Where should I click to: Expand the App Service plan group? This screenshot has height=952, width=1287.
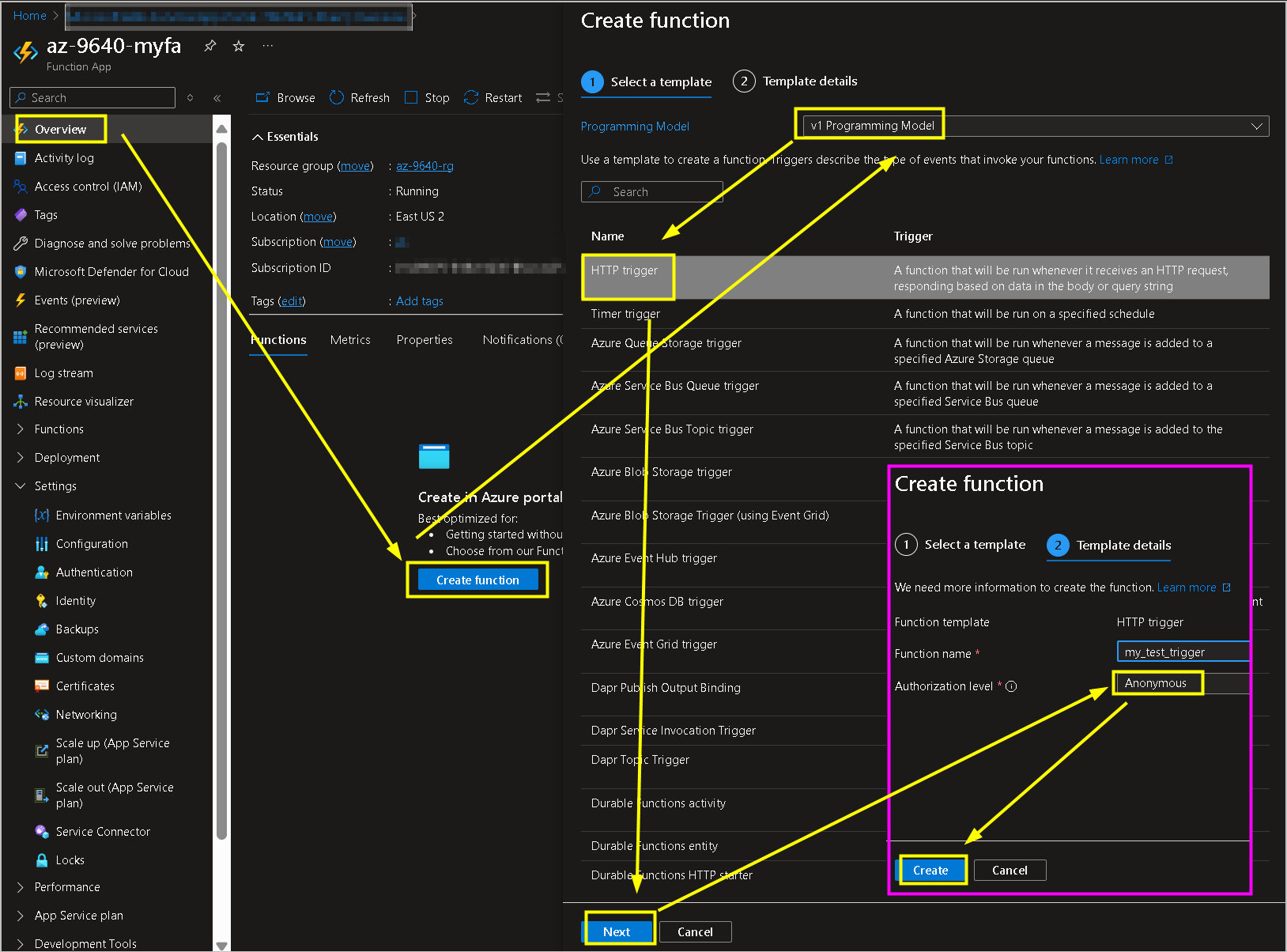(21, 916)
